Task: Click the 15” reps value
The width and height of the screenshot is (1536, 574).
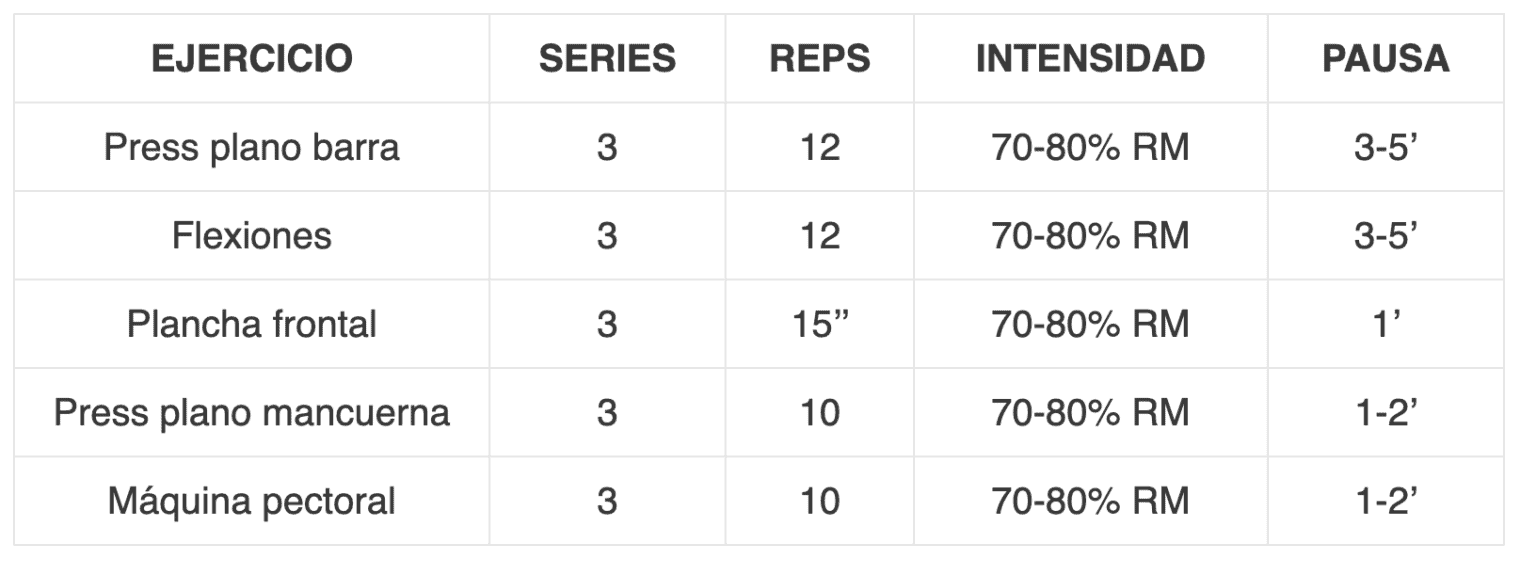Action: pyautogui.click(x=819, y=324)
